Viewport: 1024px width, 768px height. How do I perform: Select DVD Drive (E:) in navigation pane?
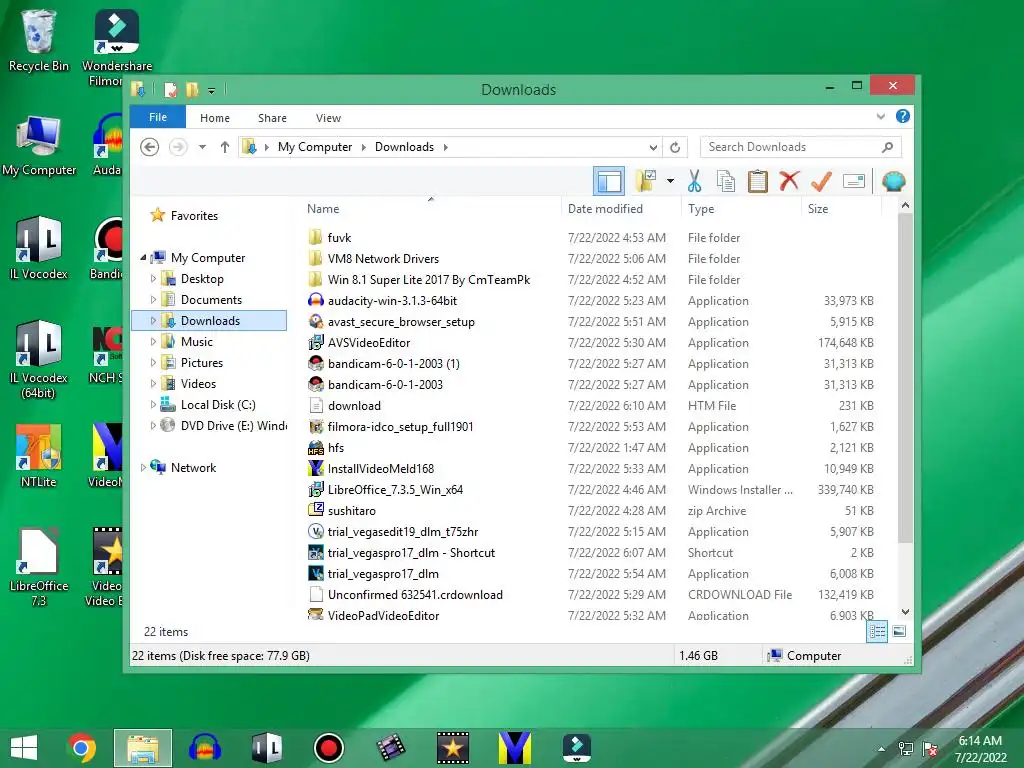(x=234, y=426)
